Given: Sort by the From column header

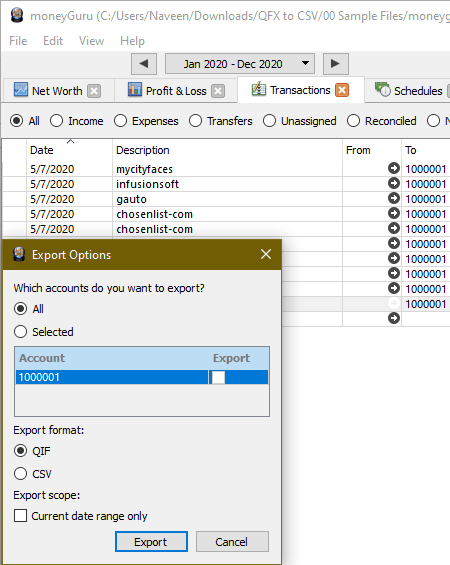Looking at the screenshot, I should 372,150.
